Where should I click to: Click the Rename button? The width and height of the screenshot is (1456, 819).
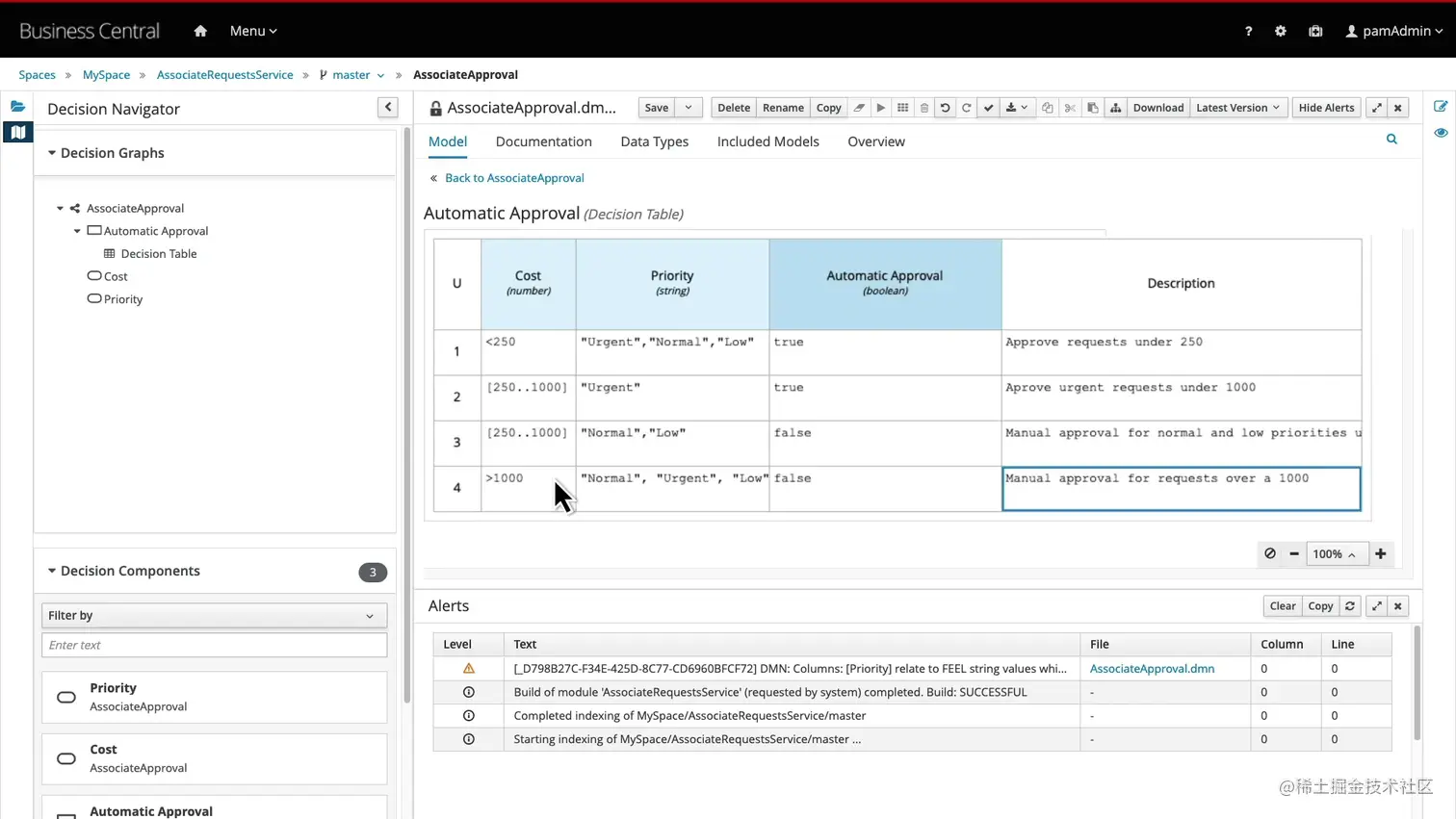click(783, 108)
